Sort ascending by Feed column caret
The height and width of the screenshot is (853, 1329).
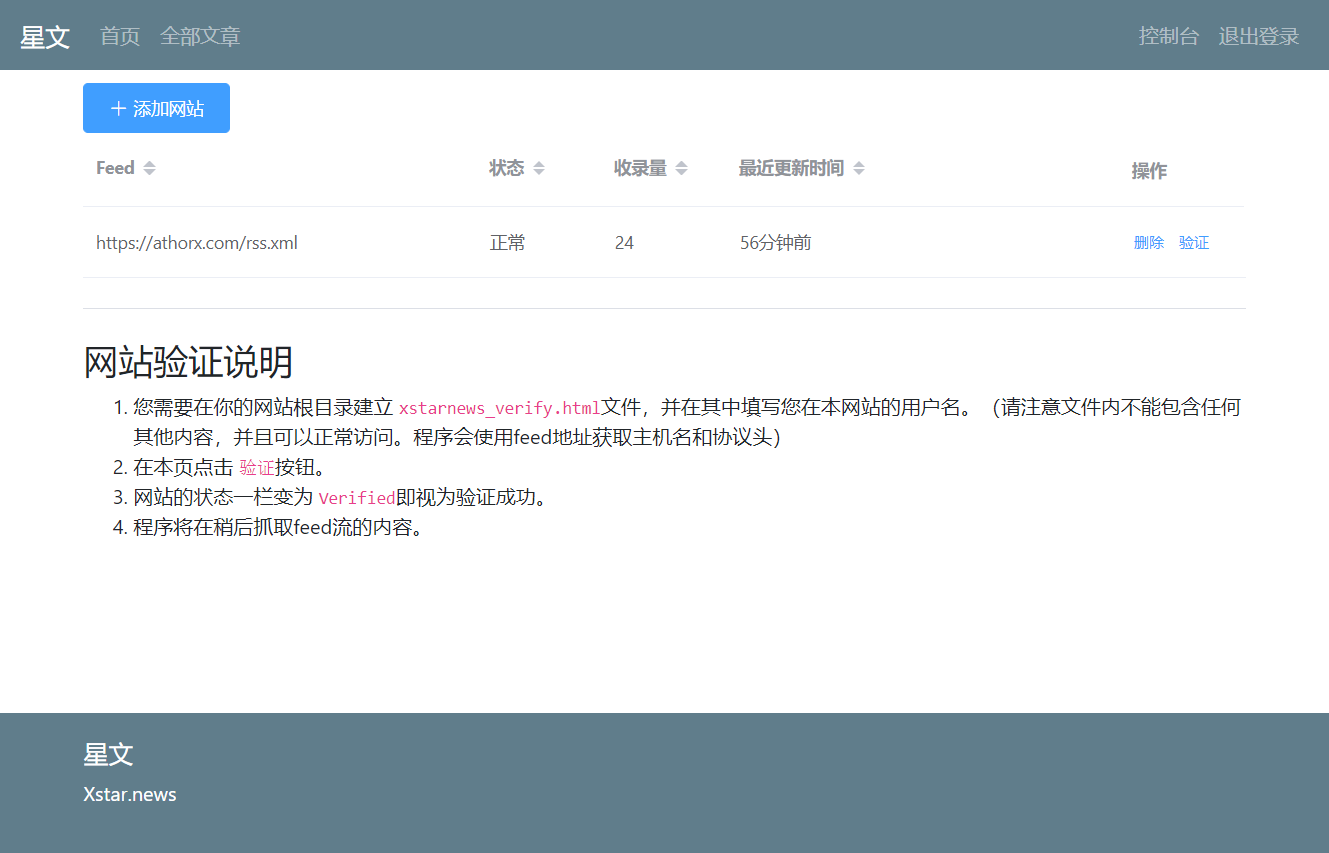[x=149, y=164]
